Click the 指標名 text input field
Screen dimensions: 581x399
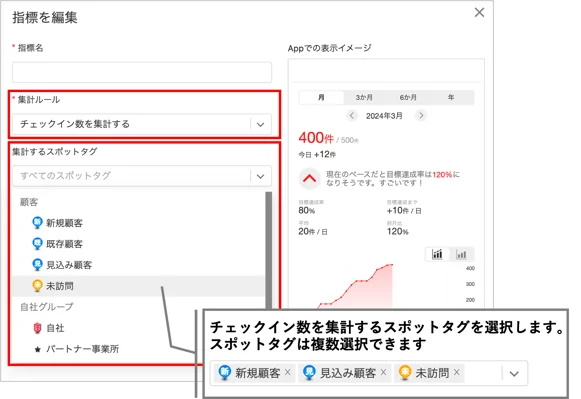click(142, 72)
